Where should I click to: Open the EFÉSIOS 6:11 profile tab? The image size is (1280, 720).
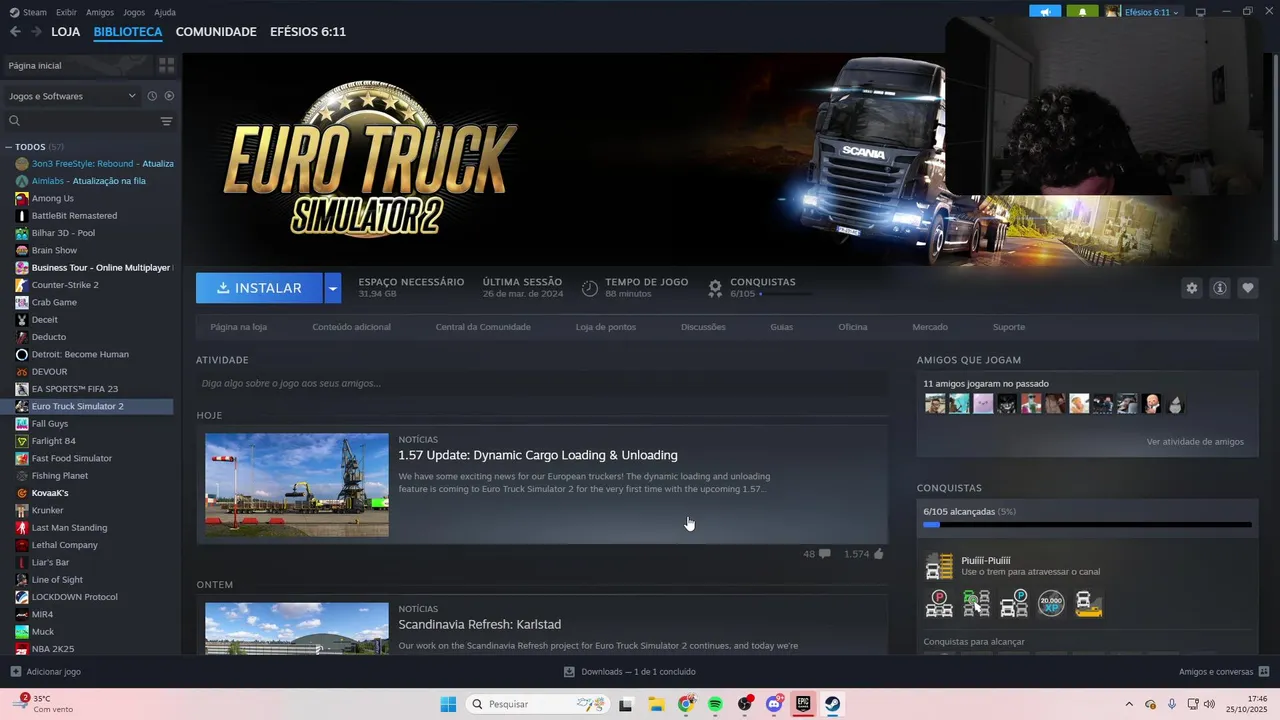(x=308, y=32)
